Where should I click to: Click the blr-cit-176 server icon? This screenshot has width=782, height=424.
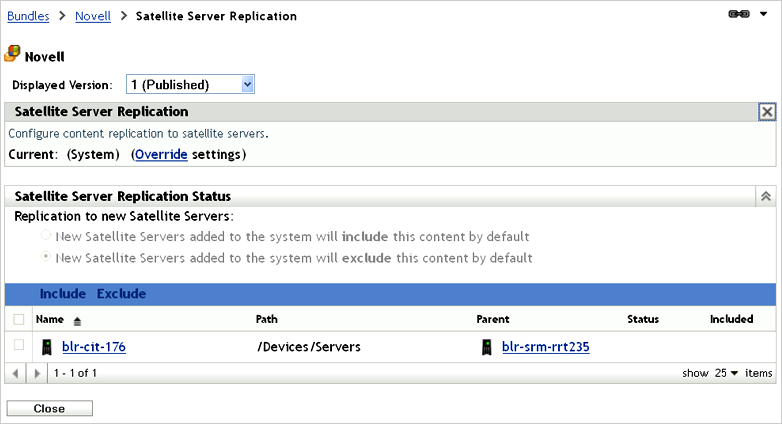tap(46, 347)
